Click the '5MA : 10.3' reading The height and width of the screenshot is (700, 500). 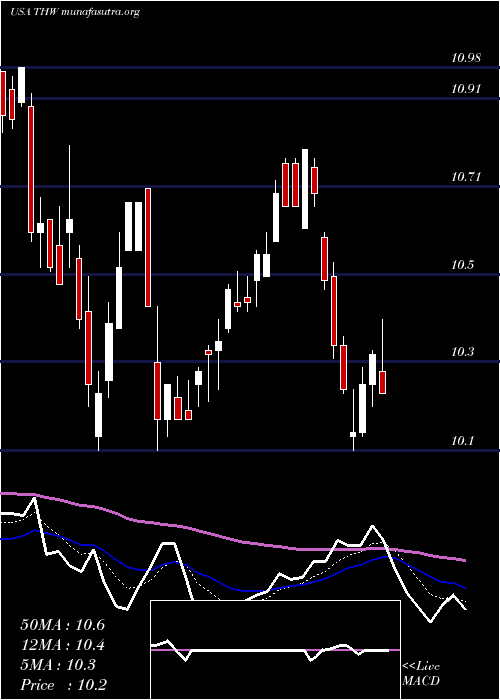(x=58, y=665)
